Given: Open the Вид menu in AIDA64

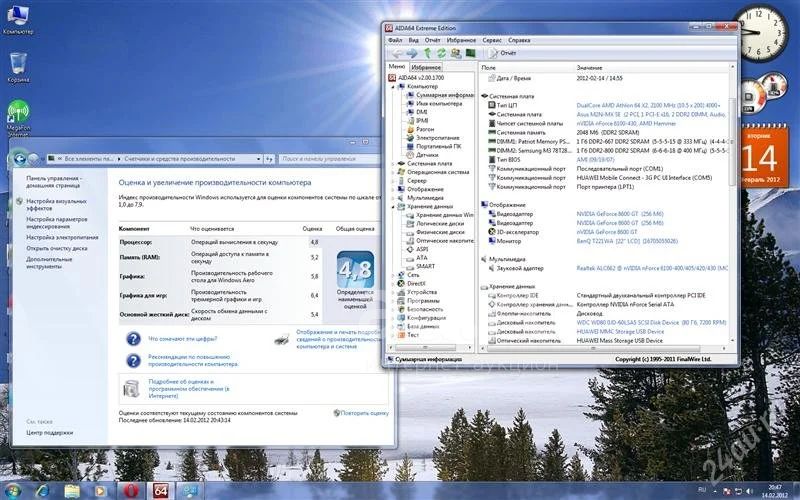Looking at the screenshot, I should (x=414, y=40).
